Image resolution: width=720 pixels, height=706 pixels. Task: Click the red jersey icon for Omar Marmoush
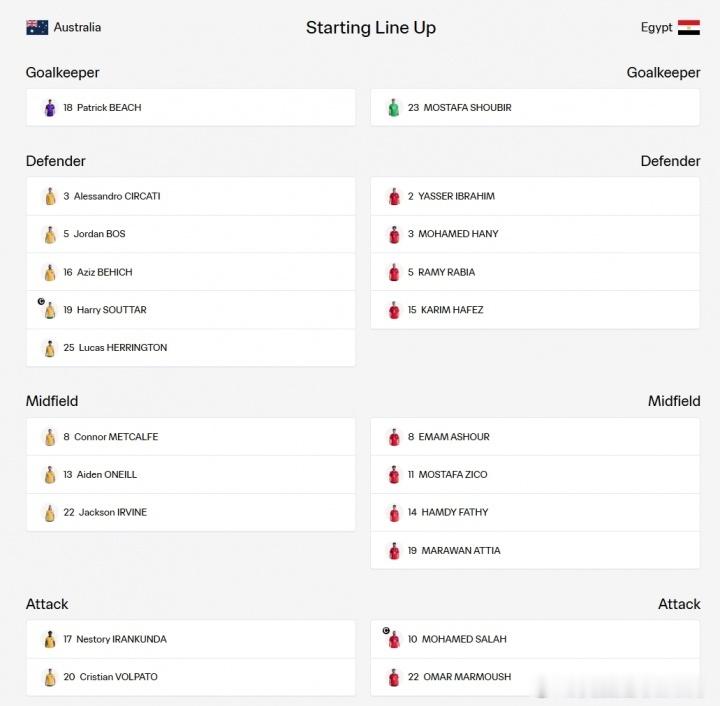394,677
